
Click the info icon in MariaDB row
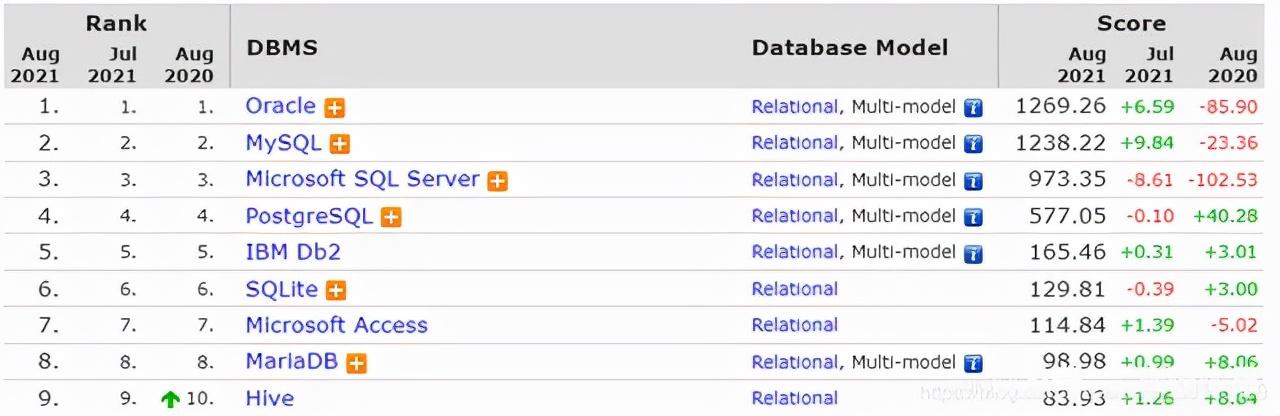[x=973, y=364]
